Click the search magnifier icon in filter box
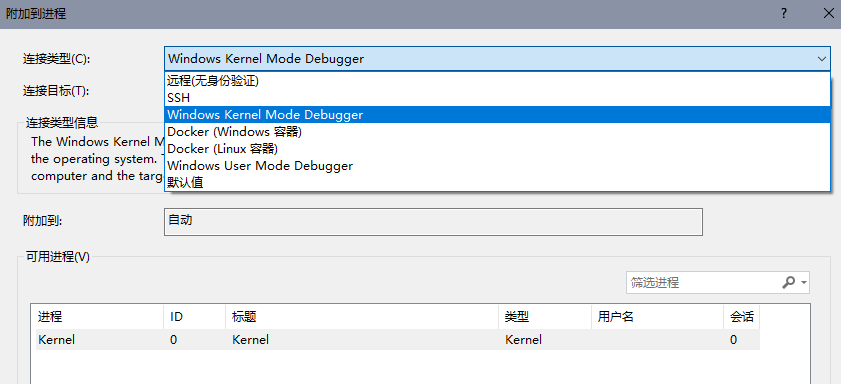 click(x=788, y=283)
